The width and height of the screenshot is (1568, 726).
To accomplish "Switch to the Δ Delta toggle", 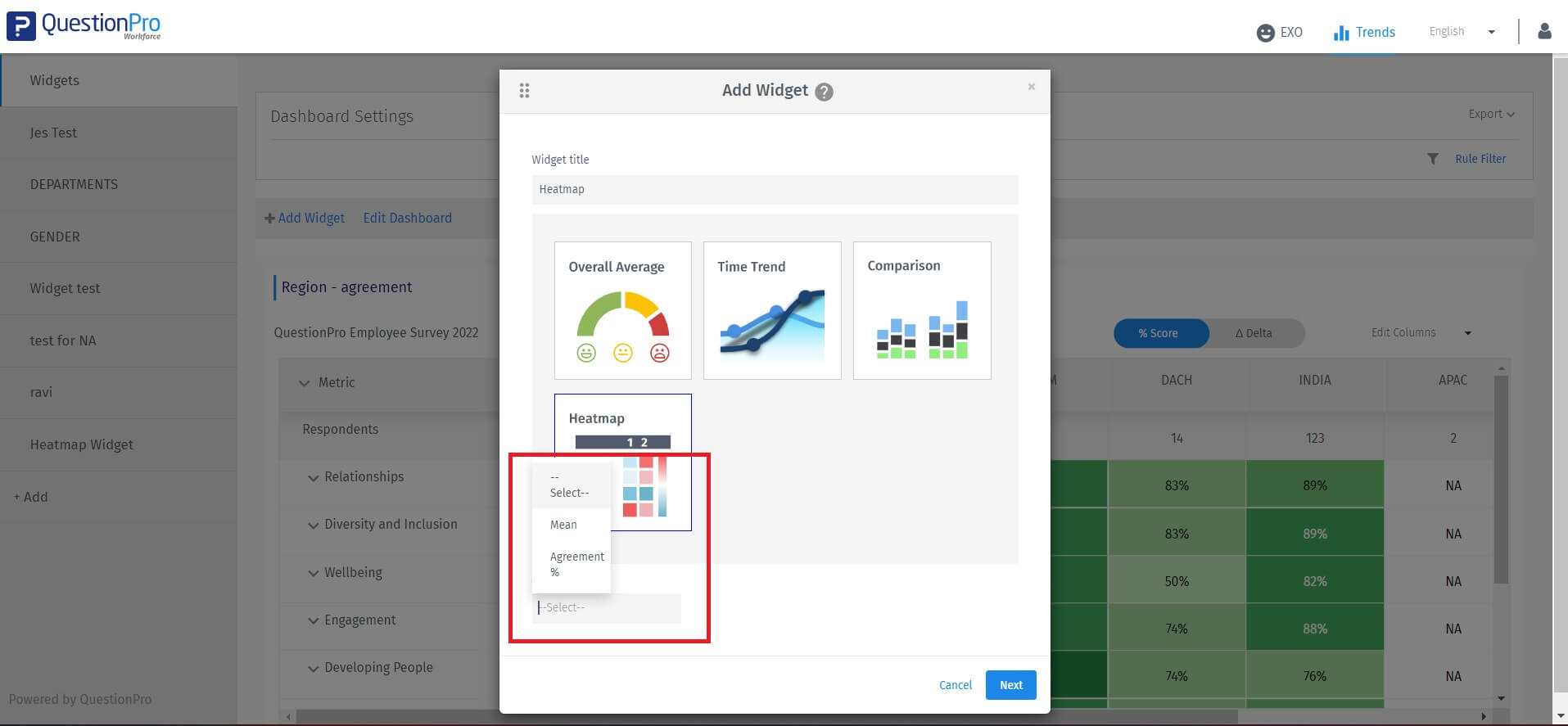I will [x=1254, y=333].
